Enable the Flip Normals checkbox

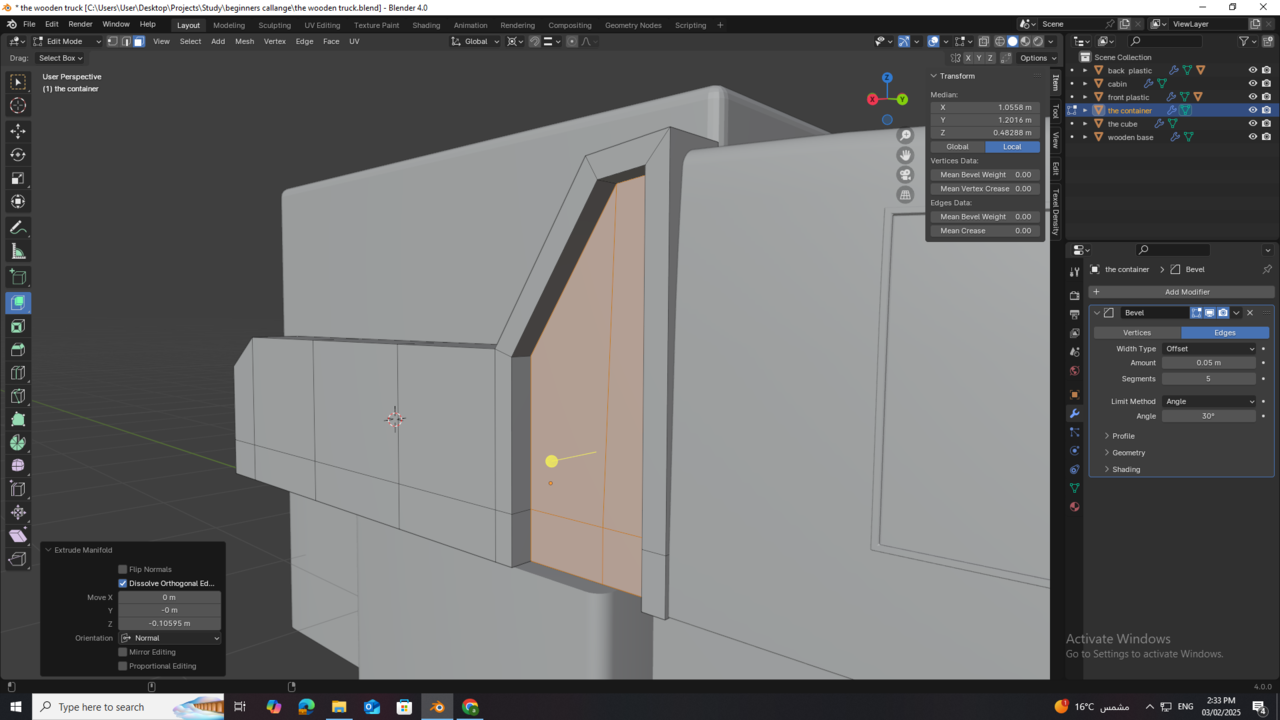point(122,569)
